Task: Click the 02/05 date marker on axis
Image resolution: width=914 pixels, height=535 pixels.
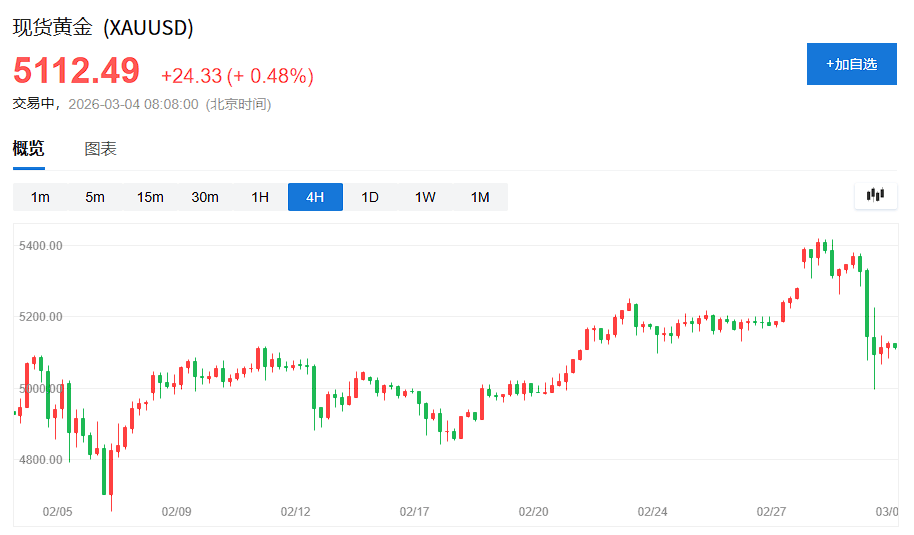Action: coord(57,511)
